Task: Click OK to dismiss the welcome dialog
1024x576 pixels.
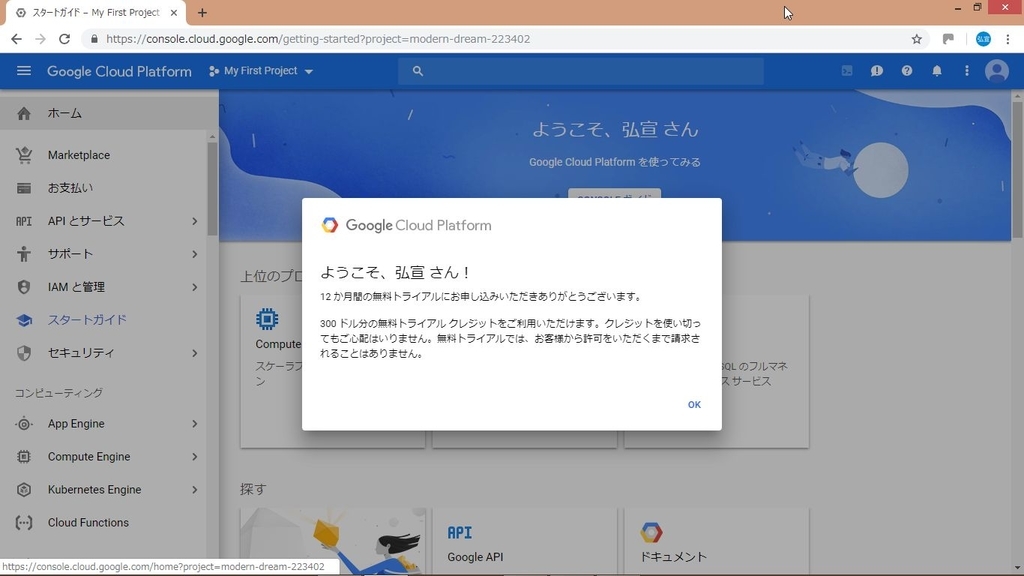Action: (694, 404)
